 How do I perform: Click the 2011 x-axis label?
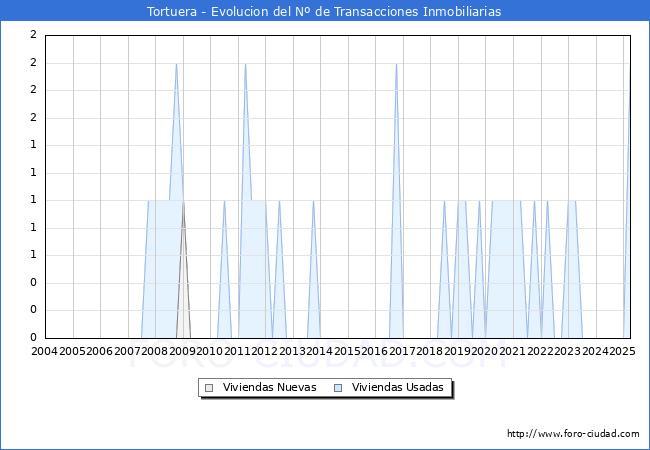[238, 351]
